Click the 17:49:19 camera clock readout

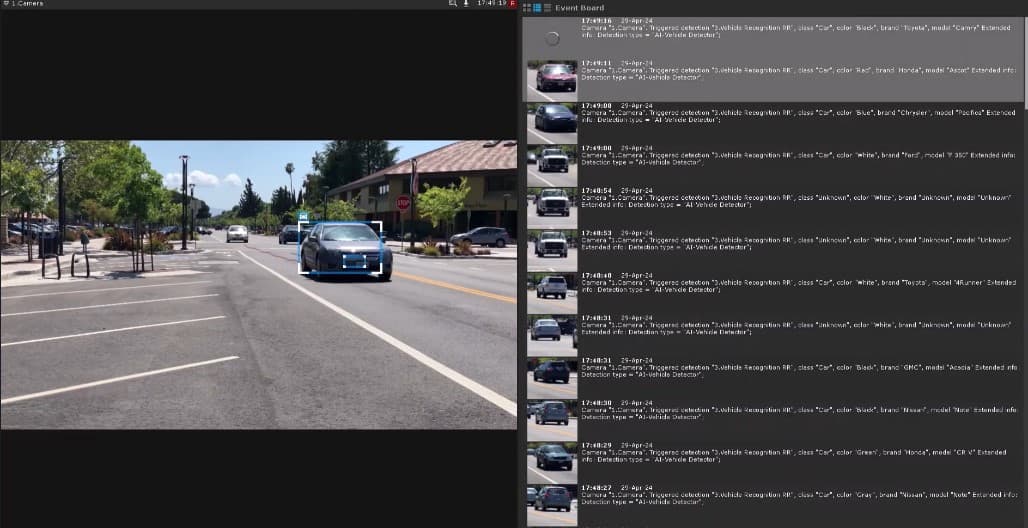coord(492,3)
